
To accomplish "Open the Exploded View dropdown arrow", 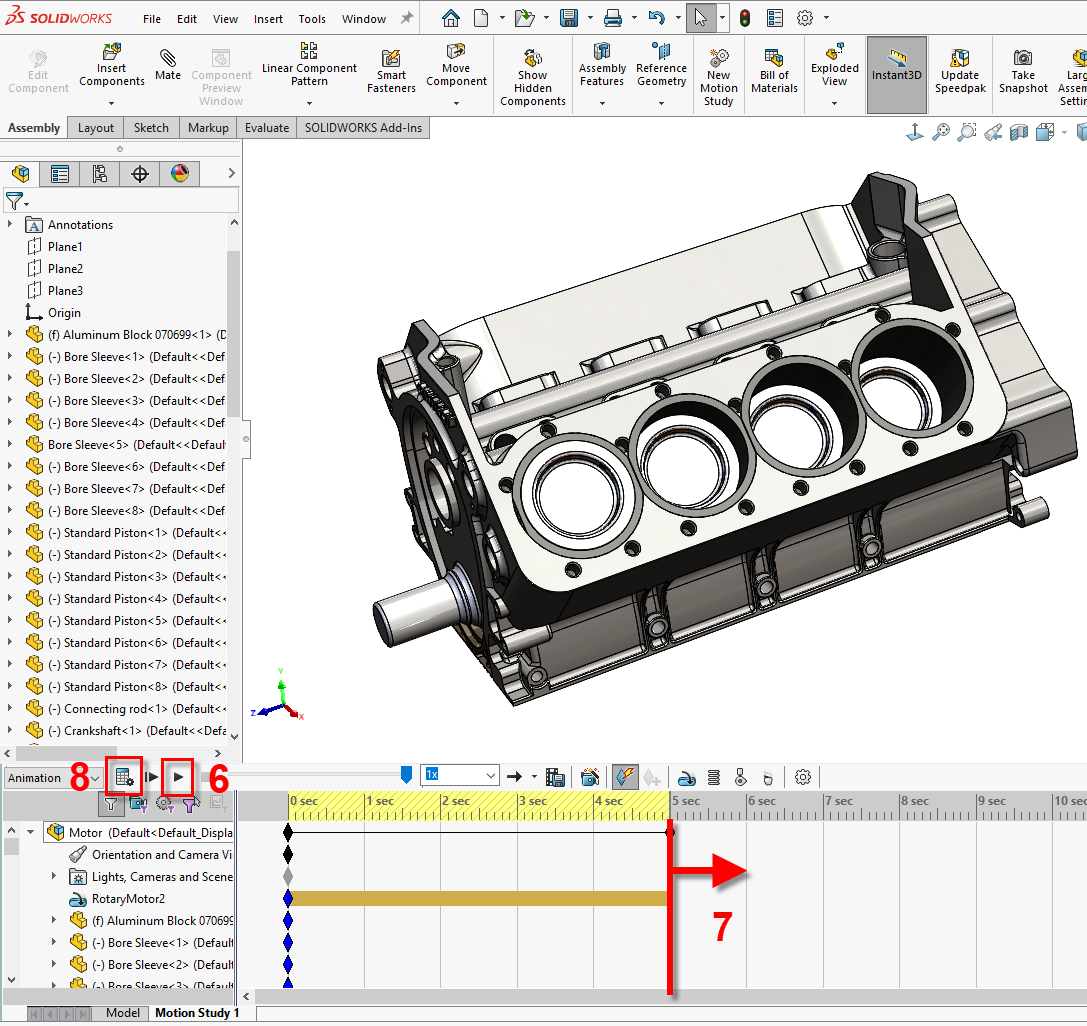I will point(835,103).
